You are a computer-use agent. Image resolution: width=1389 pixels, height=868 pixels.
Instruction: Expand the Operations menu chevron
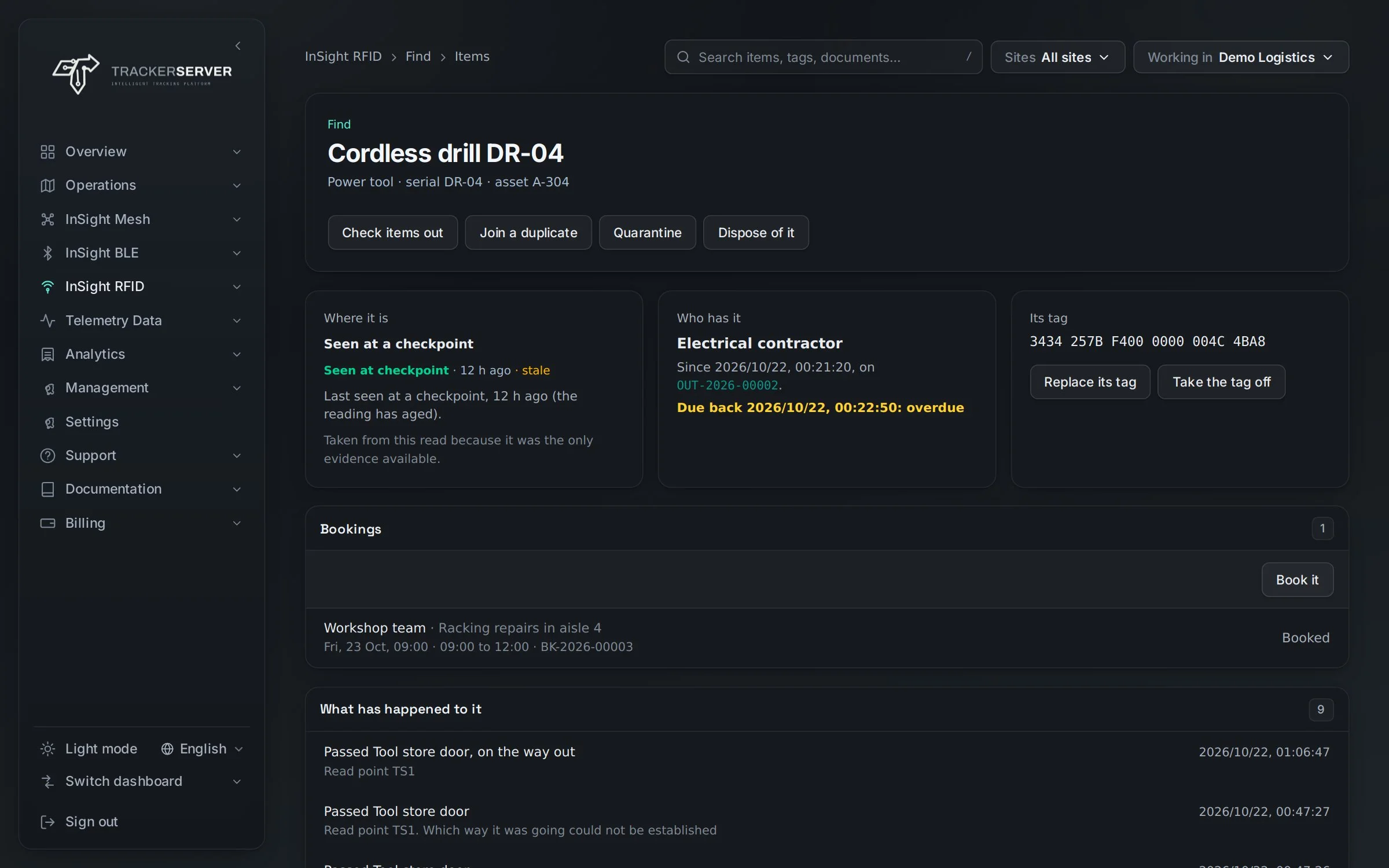[x=237, y=185]
